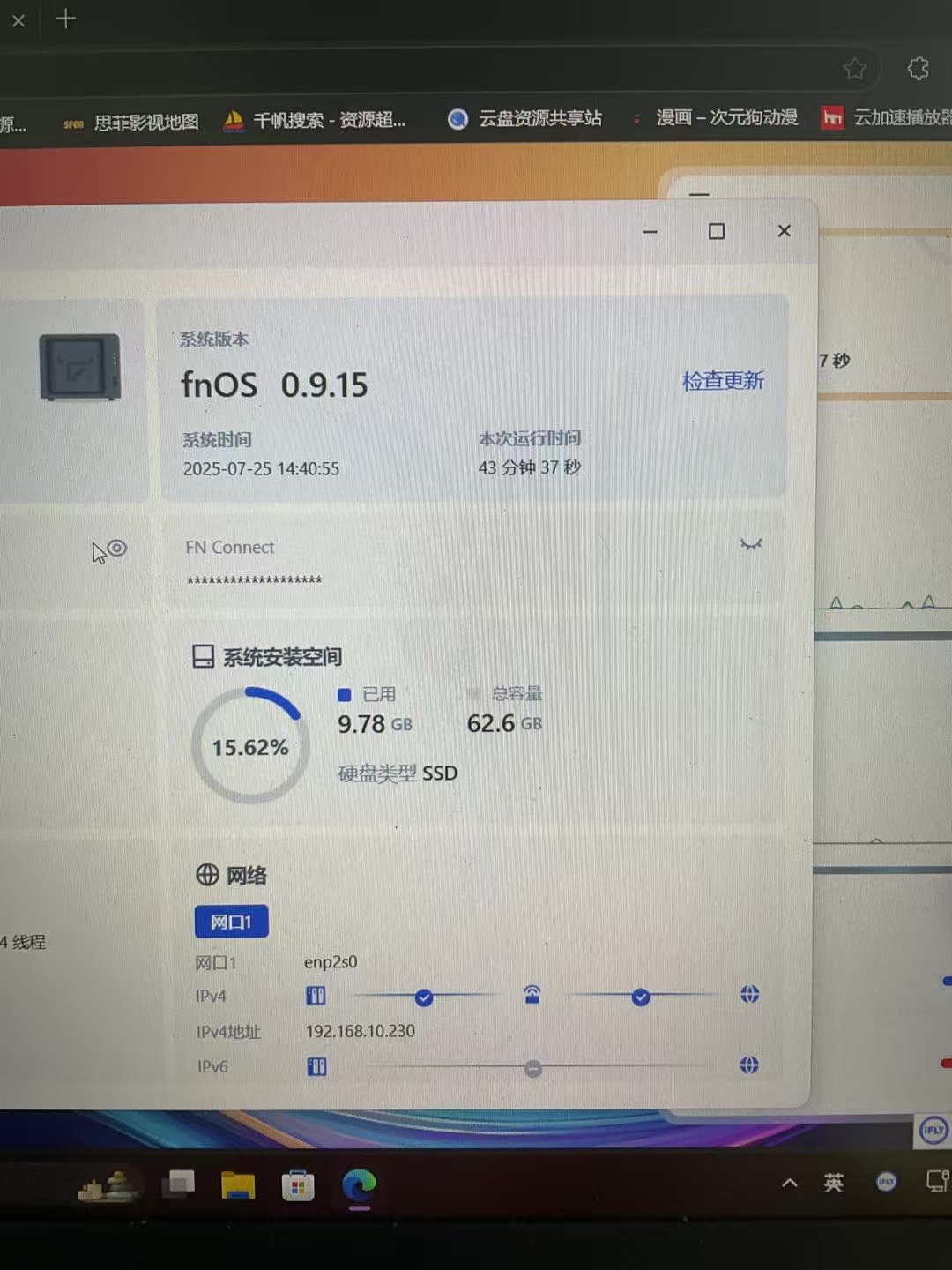Add this page to favorites with the star
This screenshot has width=952, height=1270.
click(x=854, y=68)
